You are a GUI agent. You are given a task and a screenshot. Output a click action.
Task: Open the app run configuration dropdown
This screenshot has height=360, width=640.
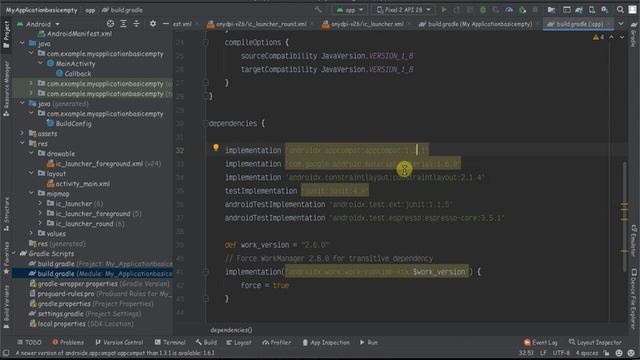349,10
